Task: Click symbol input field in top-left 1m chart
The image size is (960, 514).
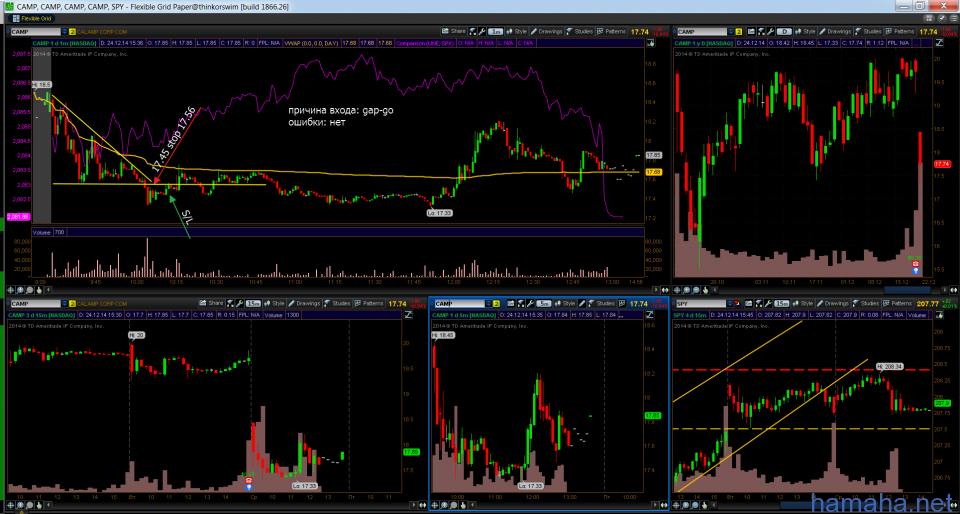Action: pyautogui.click(x=36, y=31)
